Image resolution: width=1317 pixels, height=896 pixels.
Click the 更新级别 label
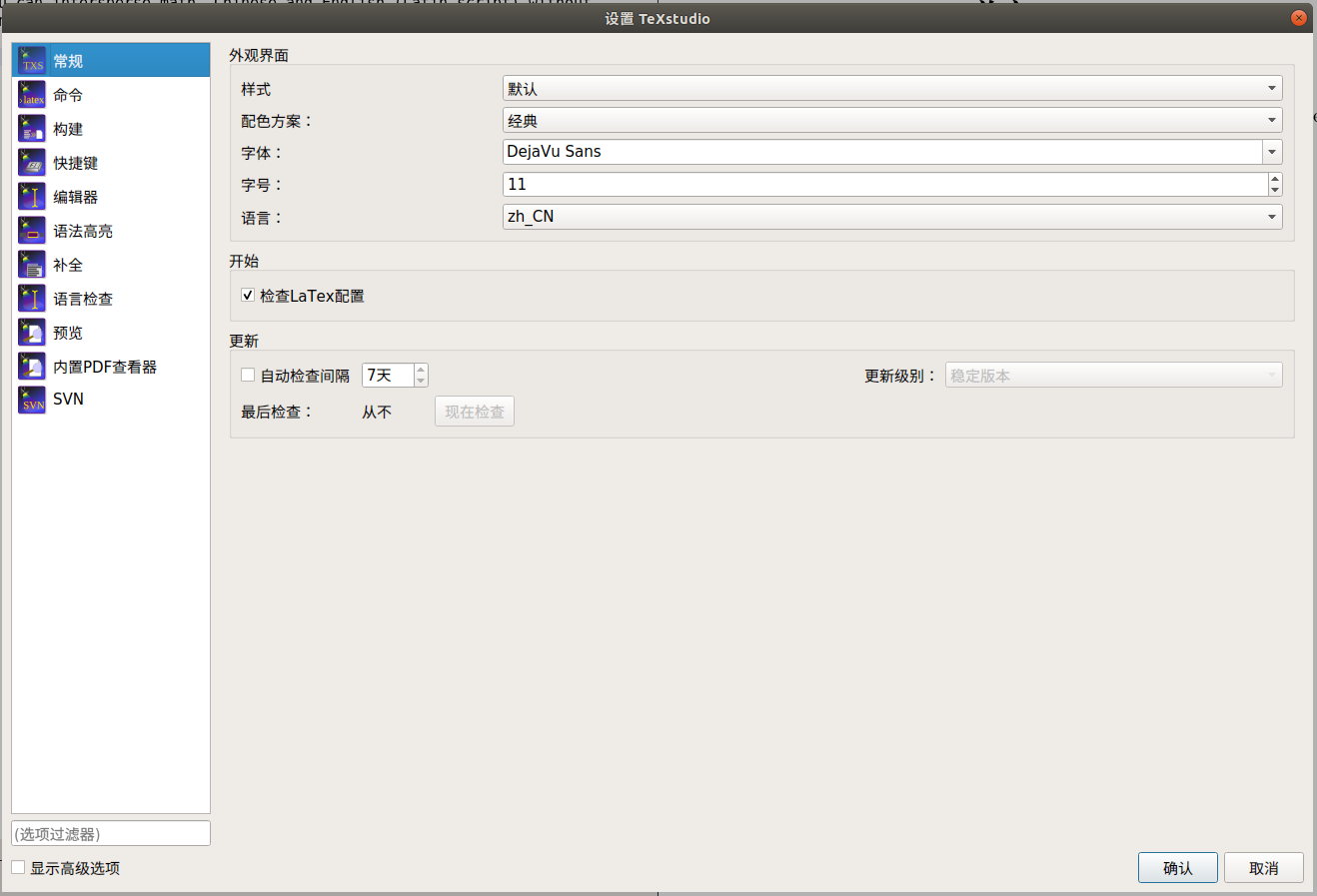pos(901,376)
